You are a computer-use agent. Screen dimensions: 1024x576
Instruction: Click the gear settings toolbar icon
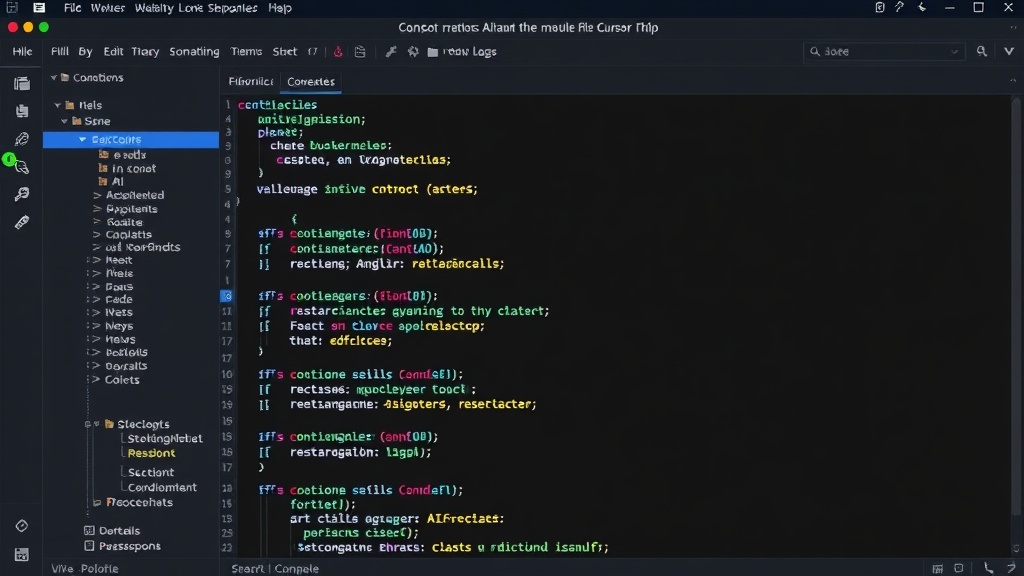coord(413,52)
